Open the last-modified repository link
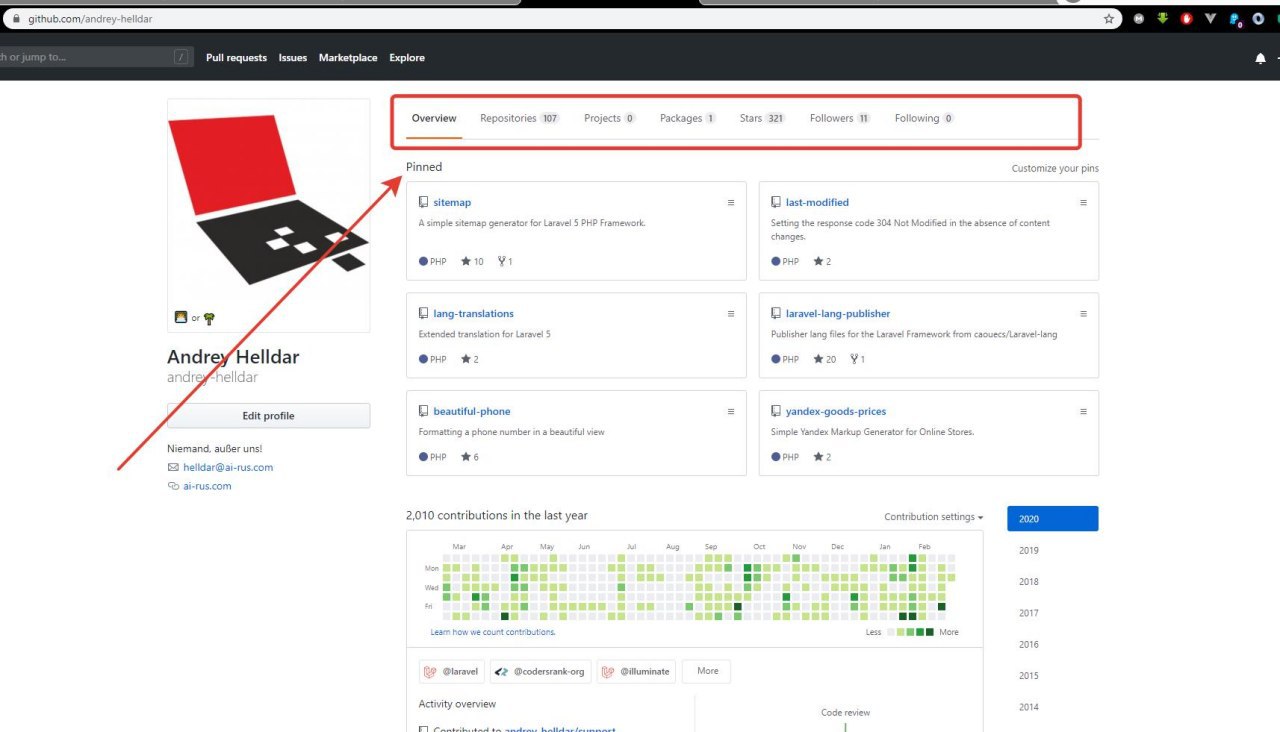This screenshot has height=732, width=1280. tap(817, 202)
